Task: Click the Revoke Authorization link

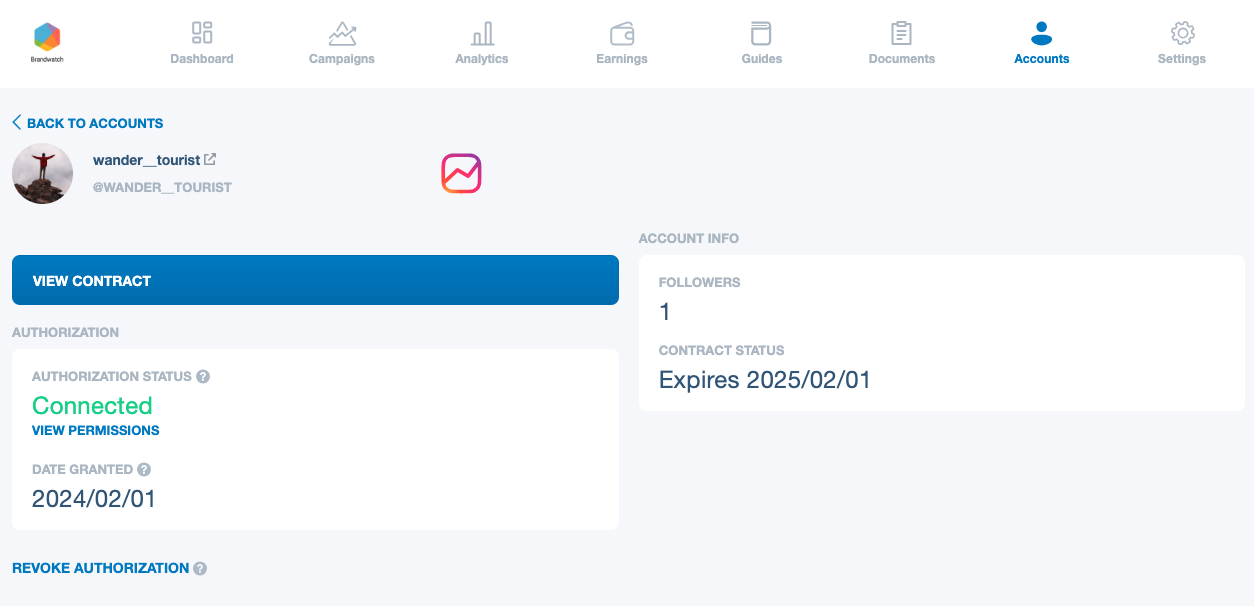Action: pos(100,568)
